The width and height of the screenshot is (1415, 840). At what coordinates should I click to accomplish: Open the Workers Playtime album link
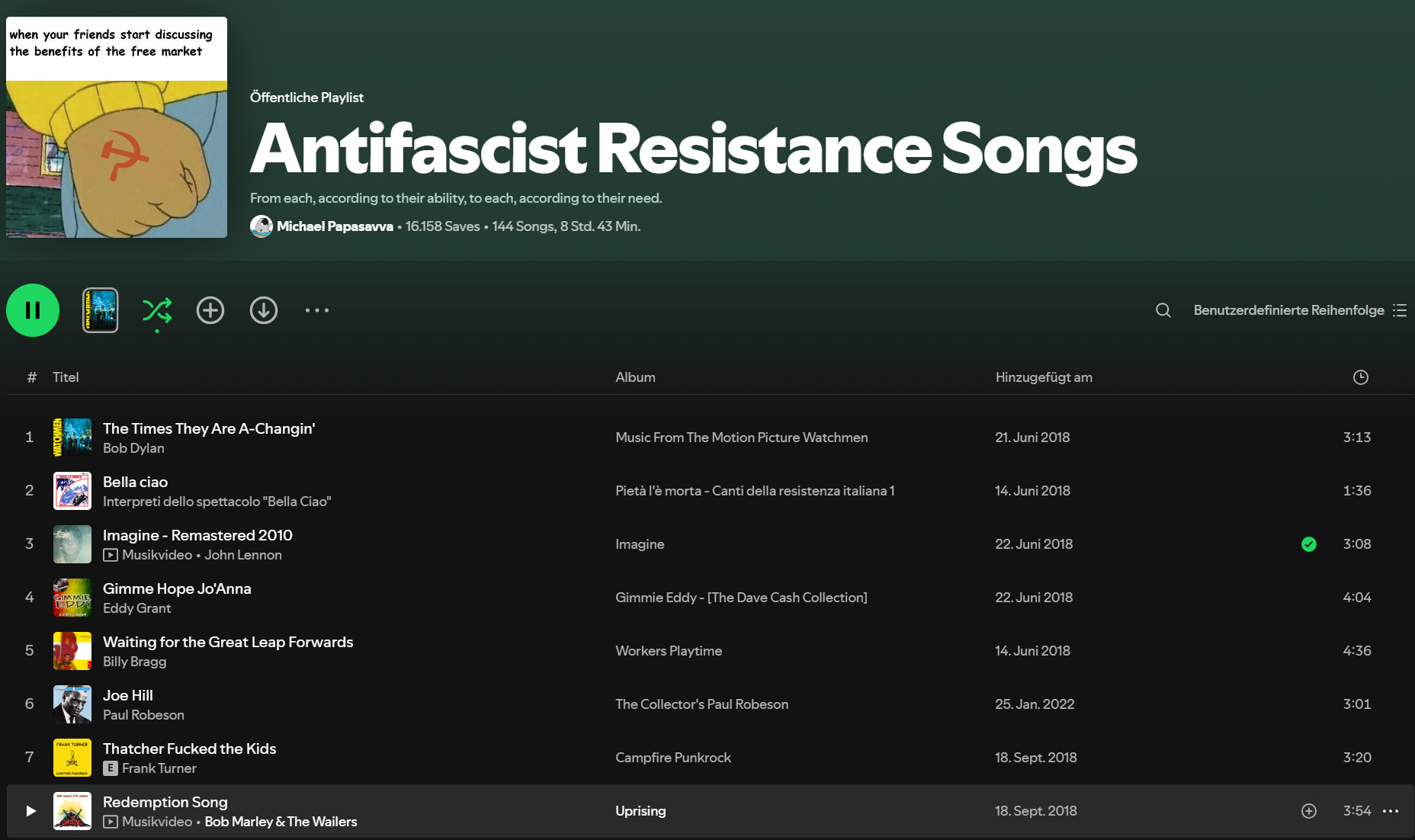pyautogui.click(x=669, y=651)
